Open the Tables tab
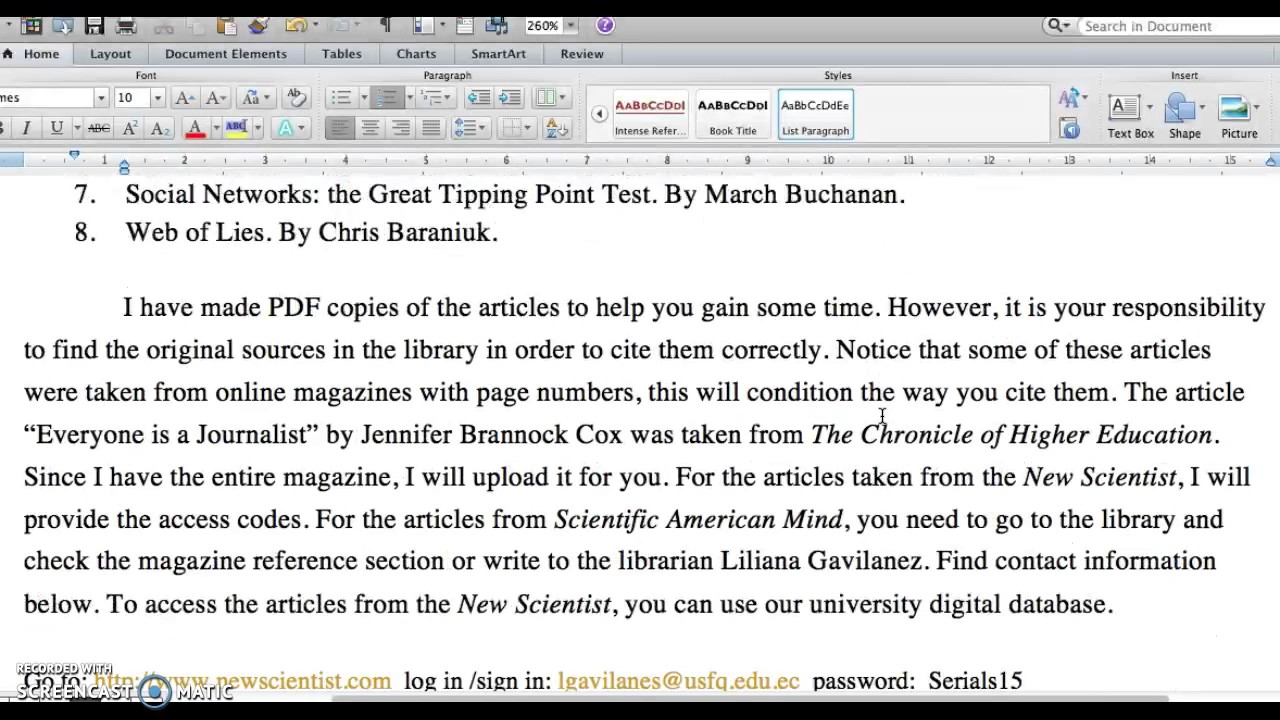Screen dimensions: 1280x720 tap(341, 54)
